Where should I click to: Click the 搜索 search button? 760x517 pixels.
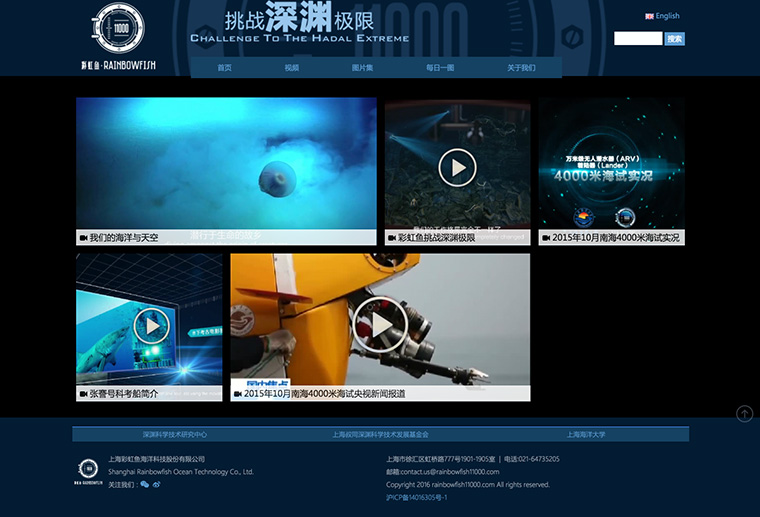point(674,39)
